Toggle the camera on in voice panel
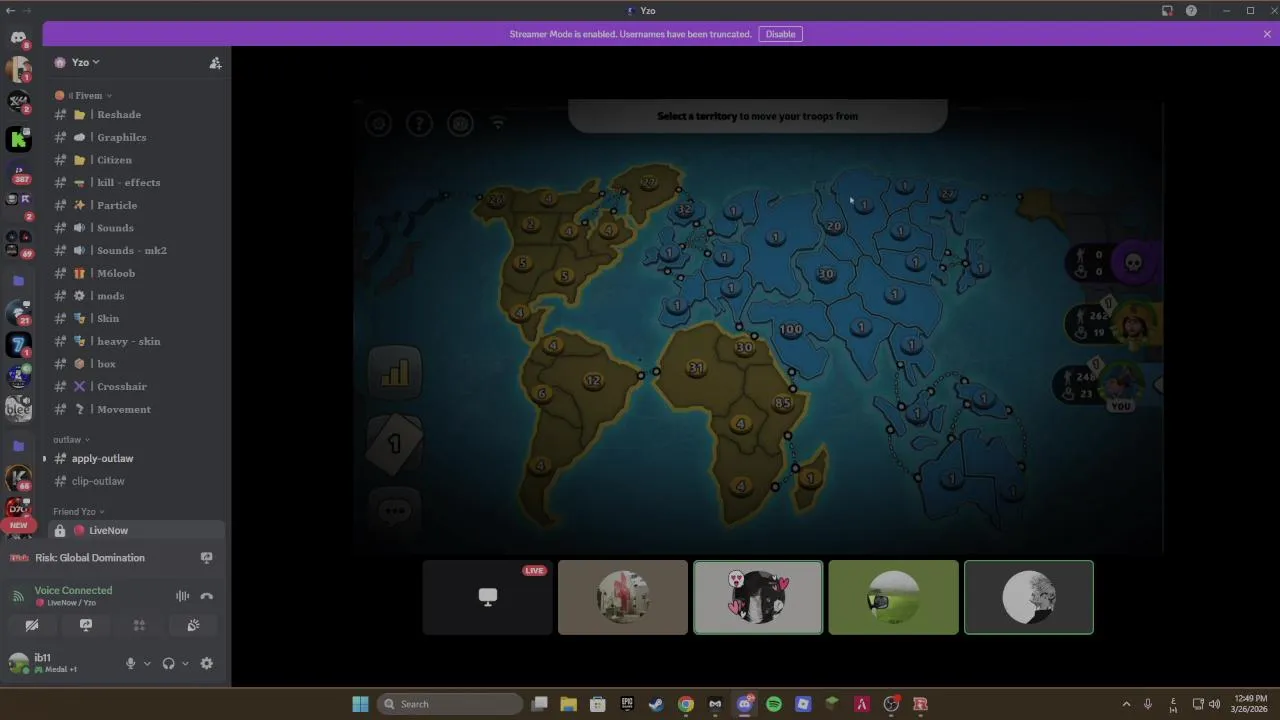1280x720 pixels. (32, 625)
